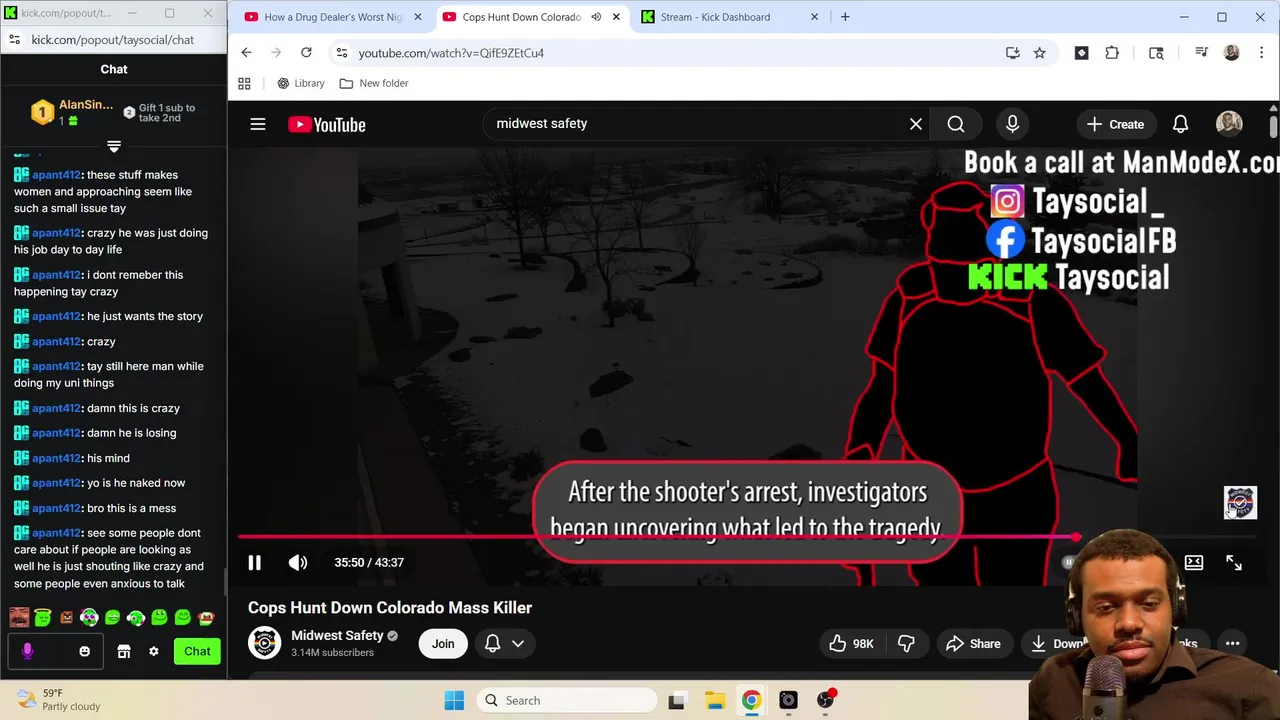Focus the youtube.com address bar URL
Image resolution: width=1280 pixels, height=720 pixels.
point(451,53)
